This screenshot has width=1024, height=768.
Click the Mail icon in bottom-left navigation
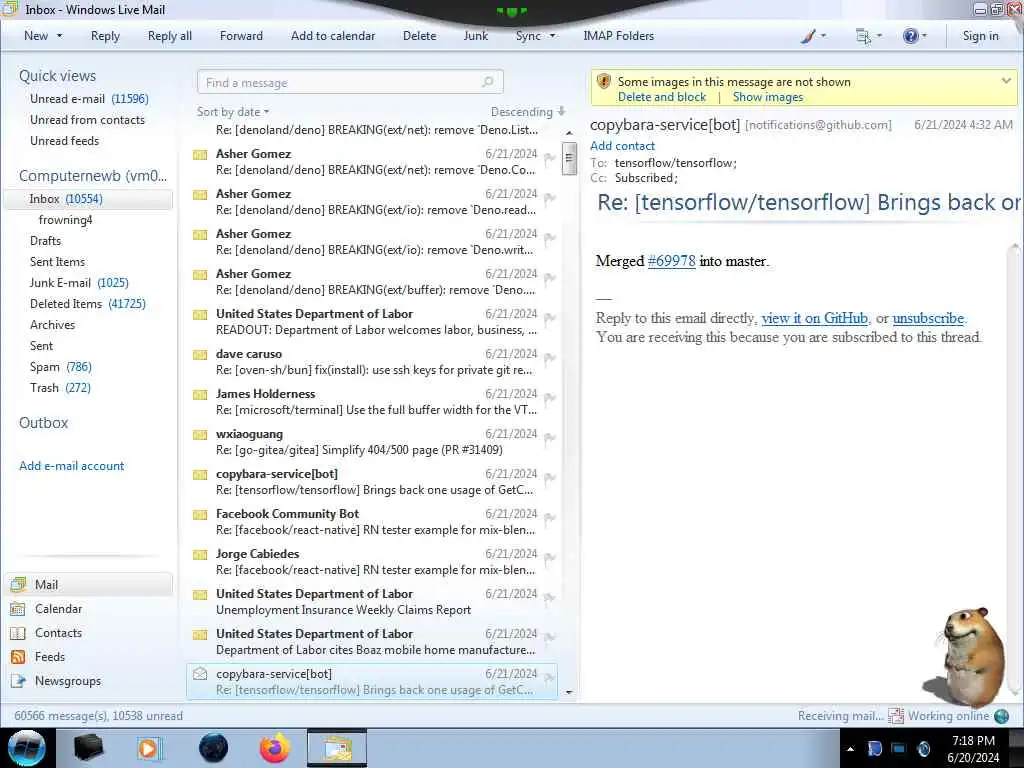(18, 584)
